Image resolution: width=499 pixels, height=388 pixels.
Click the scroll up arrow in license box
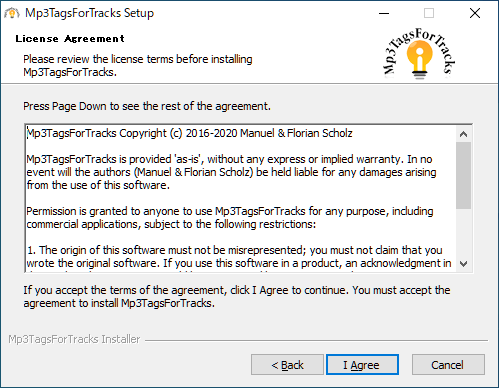click(463, 134)
